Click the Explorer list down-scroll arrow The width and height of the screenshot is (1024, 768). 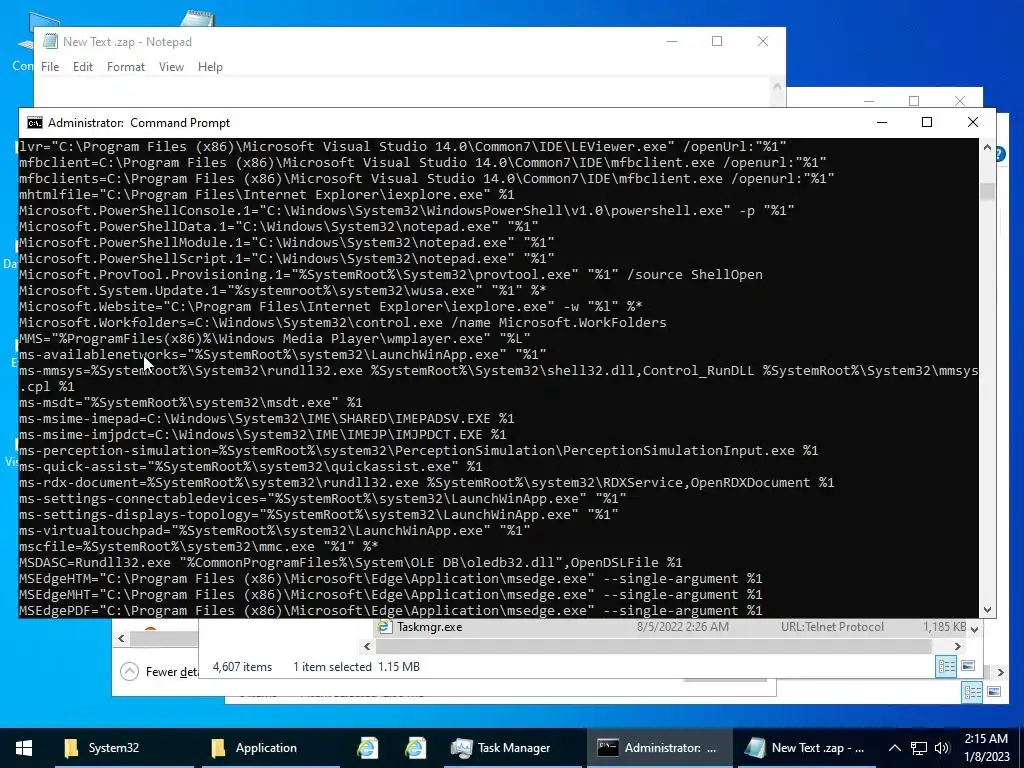tap(974, 629)
